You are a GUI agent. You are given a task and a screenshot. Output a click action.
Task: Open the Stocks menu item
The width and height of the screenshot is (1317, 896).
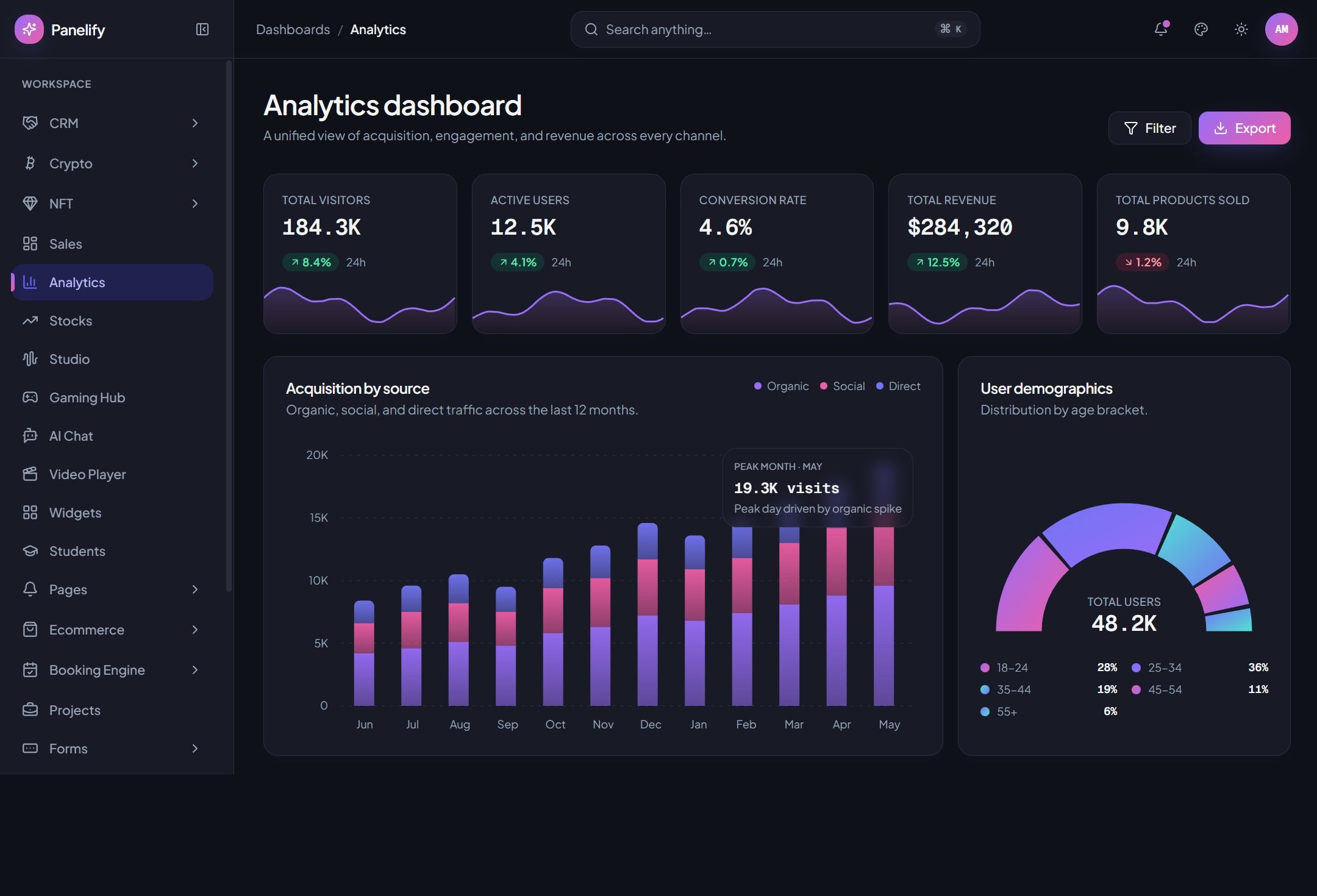[112, 321]
